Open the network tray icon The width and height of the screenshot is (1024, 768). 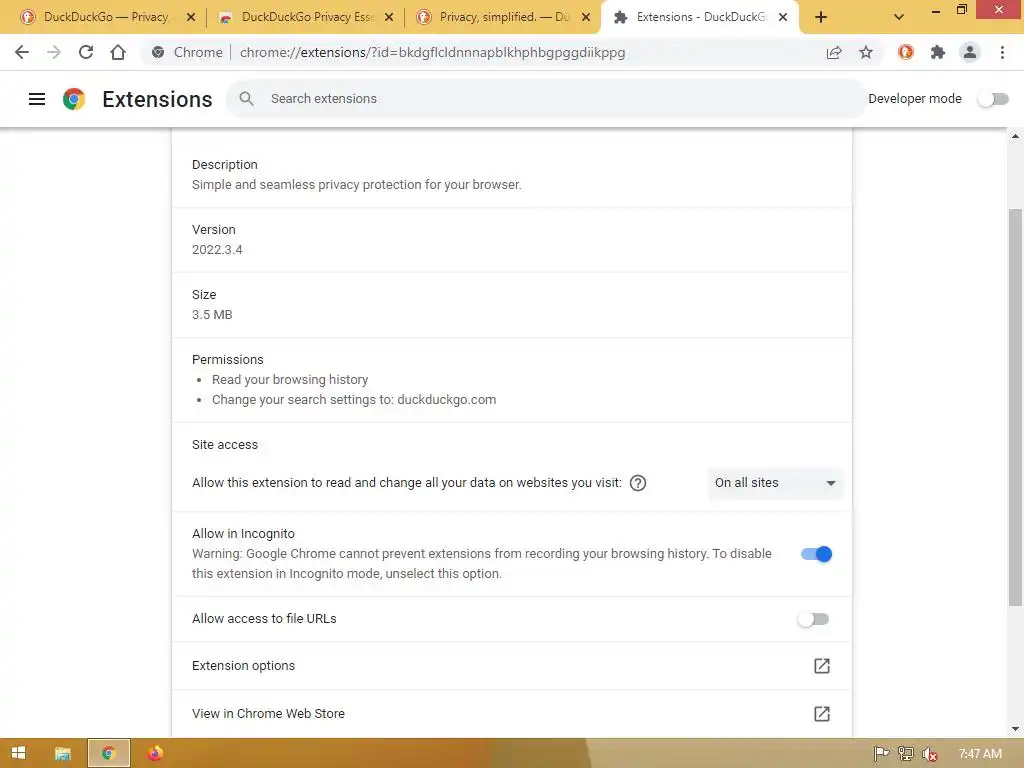tap(906, 754)
